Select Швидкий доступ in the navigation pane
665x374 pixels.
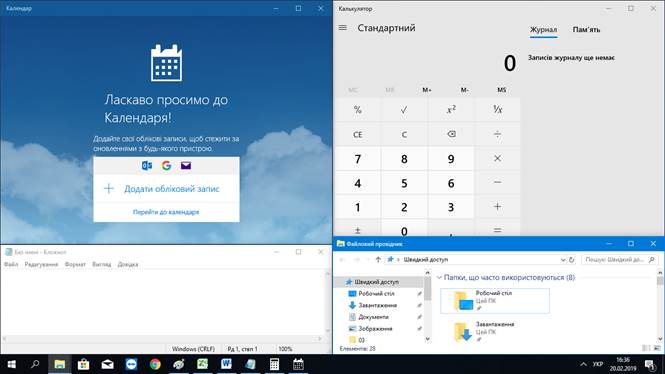coord(377,282)
